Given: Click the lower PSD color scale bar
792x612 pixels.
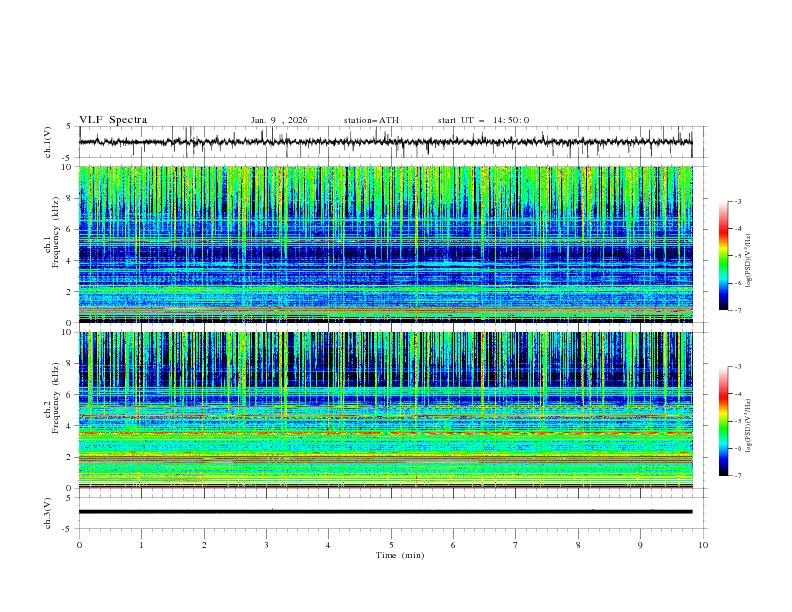Looking at the screenshot, I should [723, 421].
